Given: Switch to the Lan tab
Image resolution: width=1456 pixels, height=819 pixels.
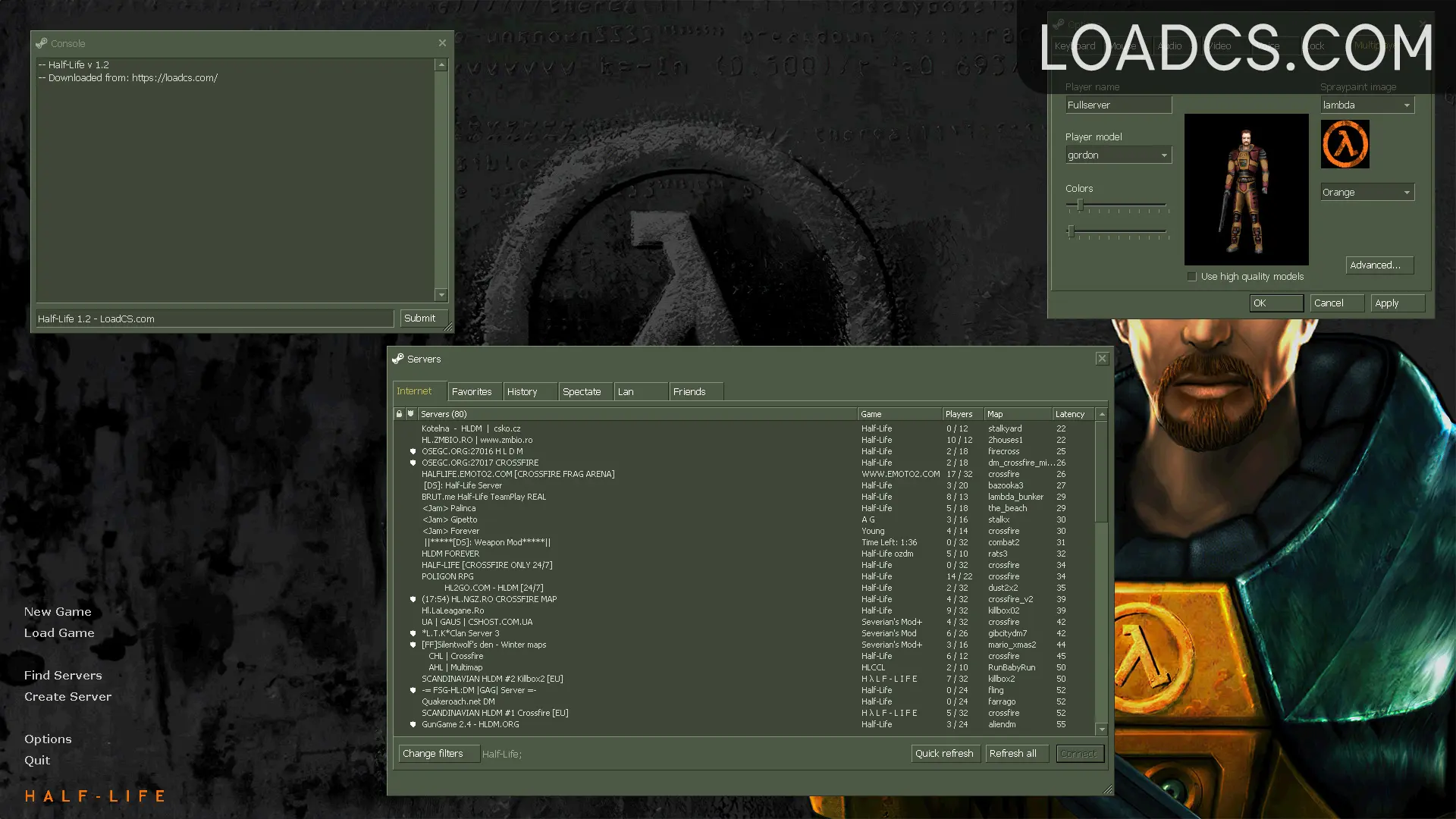Looking at the screenshot, I should coord(641,392).
